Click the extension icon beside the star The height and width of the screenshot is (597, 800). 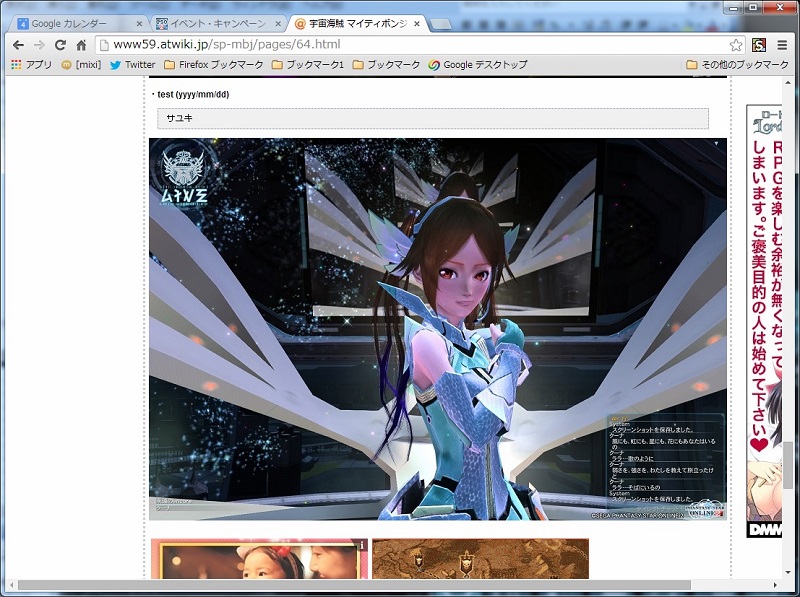(x=759, y=45)
